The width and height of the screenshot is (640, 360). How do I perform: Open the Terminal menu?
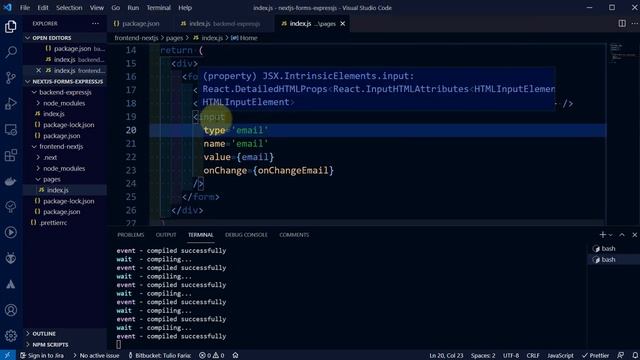[158, 8]
